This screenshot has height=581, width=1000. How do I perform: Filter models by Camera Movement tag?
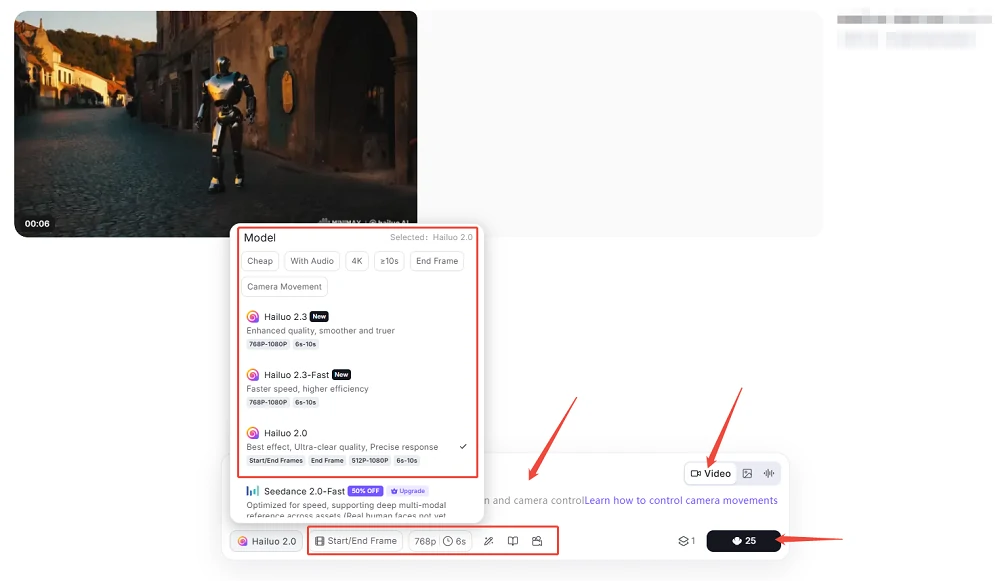tap(284, 286)
